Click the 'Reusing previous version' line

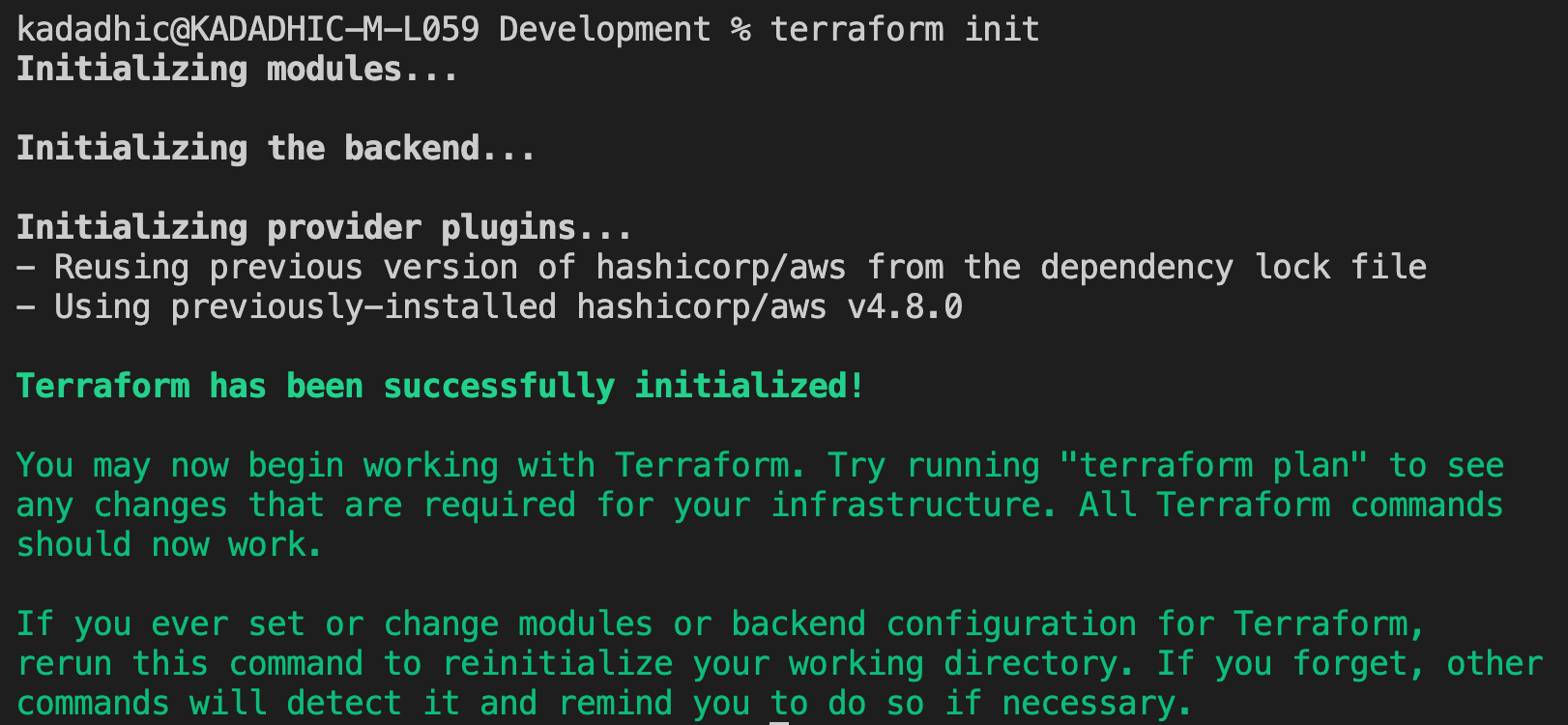pyautogui.click(x=721, y=267)
